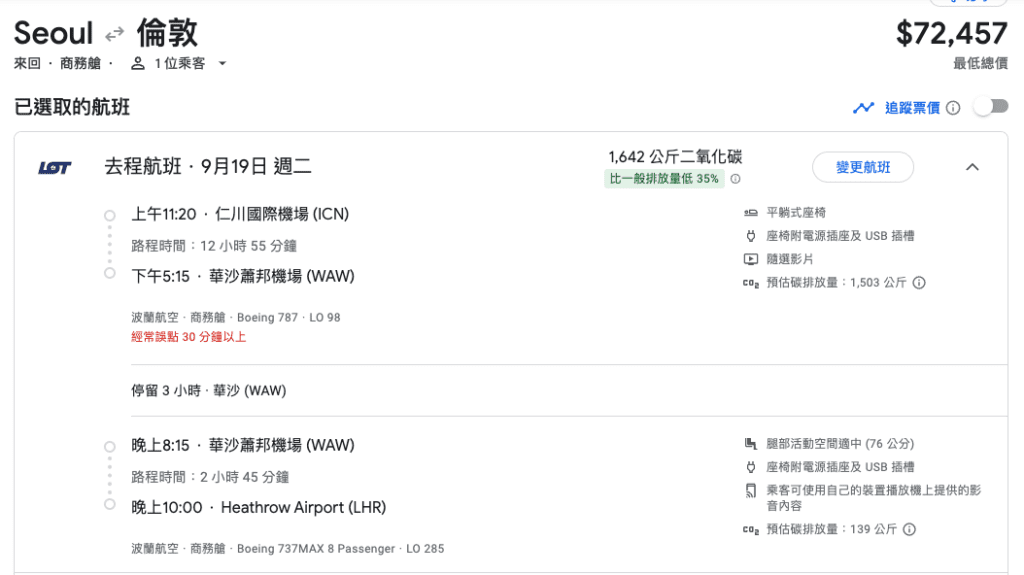Click the info icon next to 追蹤票價
Viewport: 1024px width, 575px height.
(x=953, y=108)
